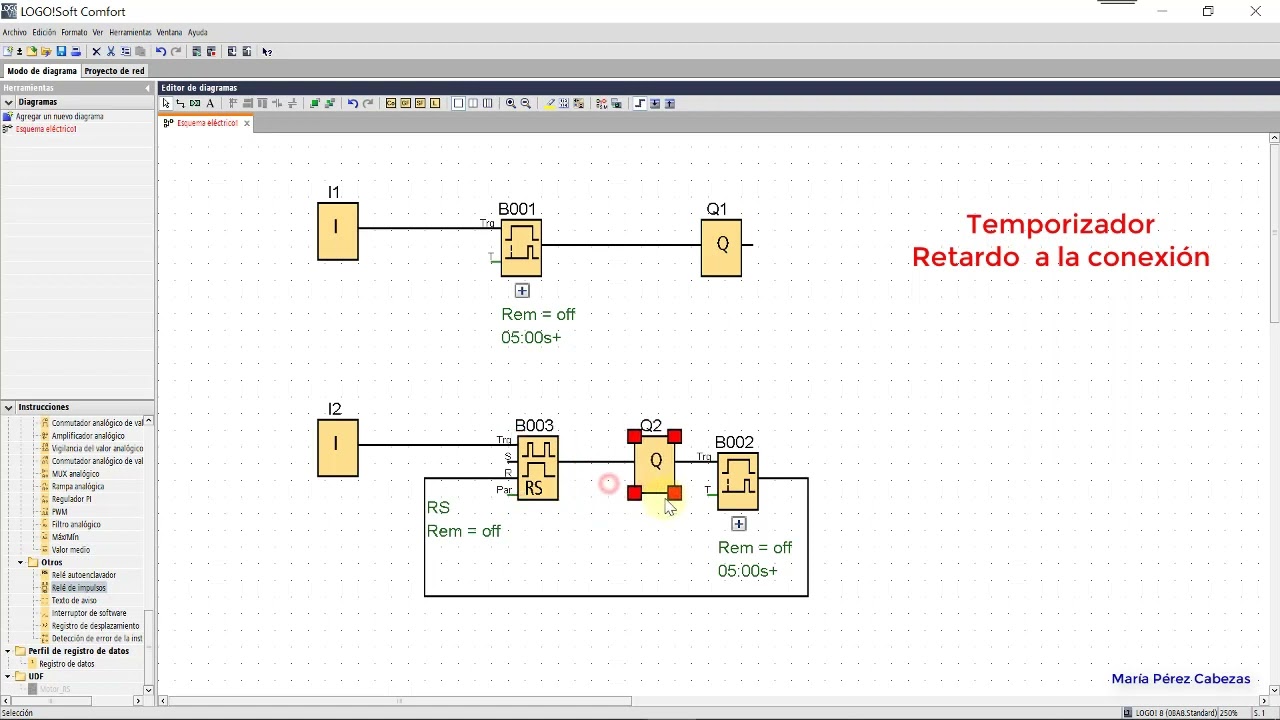
Task: Collapse the UDF folder
Action: pos(7,676)
